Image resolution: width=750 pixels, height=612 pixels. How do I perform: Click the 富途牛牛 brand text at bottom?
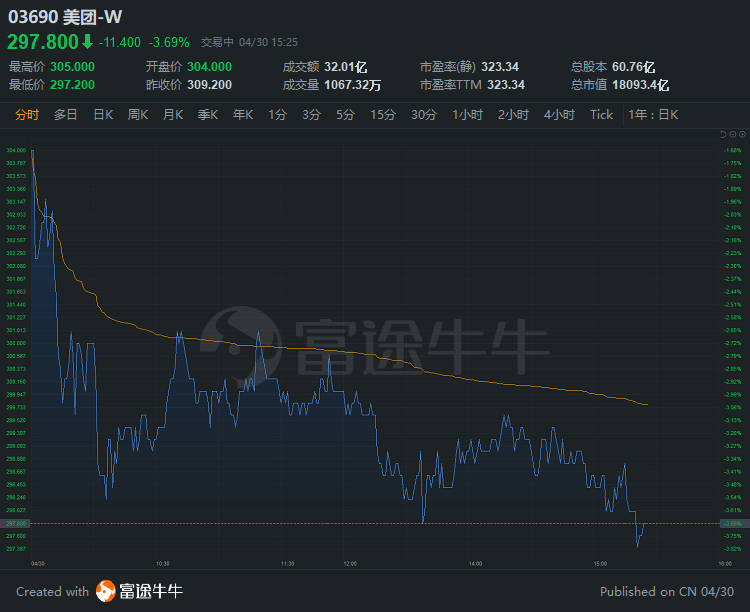[x=151, y=591]
